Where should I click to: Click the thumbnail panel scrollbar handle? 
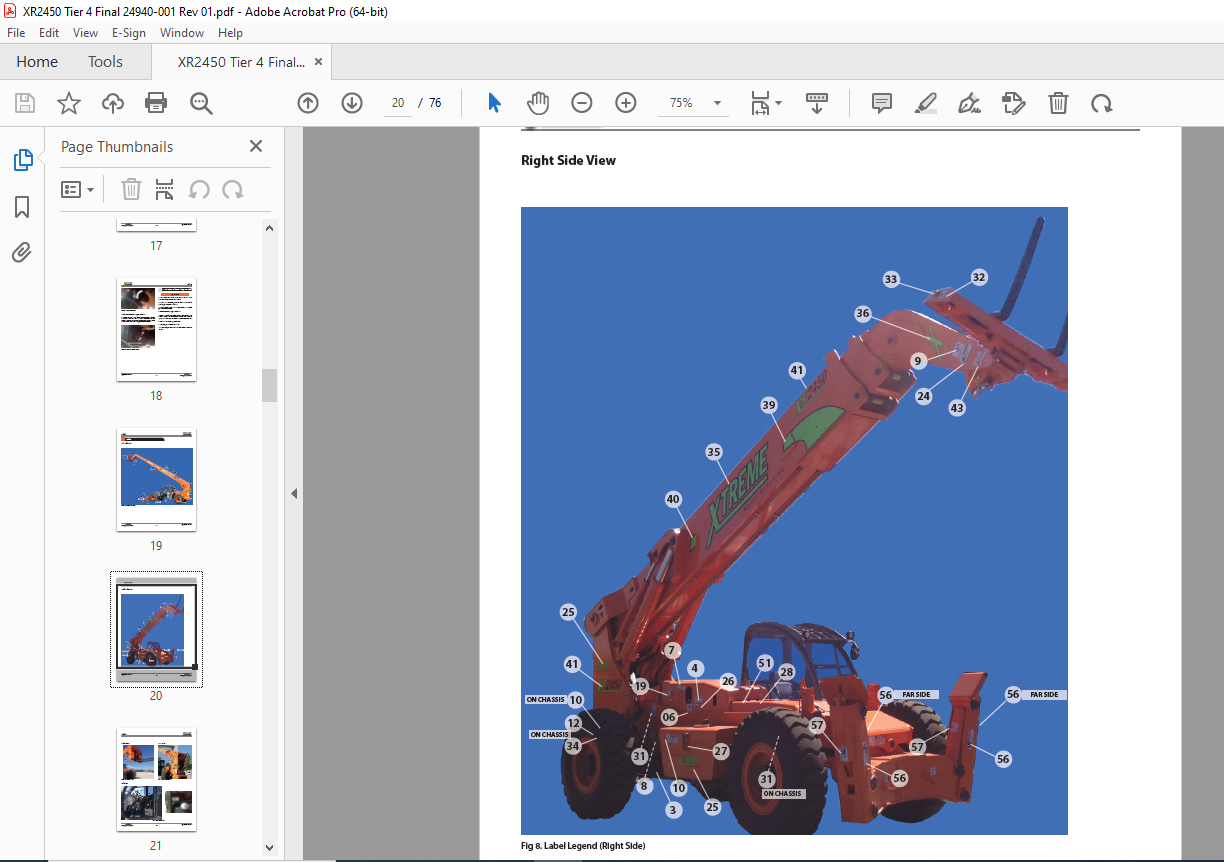click(x=269, y=385)
